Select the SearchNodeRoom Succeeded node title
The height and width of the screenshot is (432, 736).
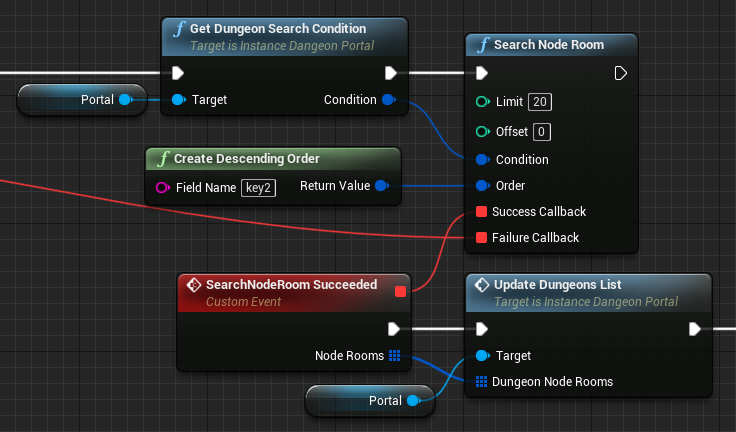pos(291,285)
